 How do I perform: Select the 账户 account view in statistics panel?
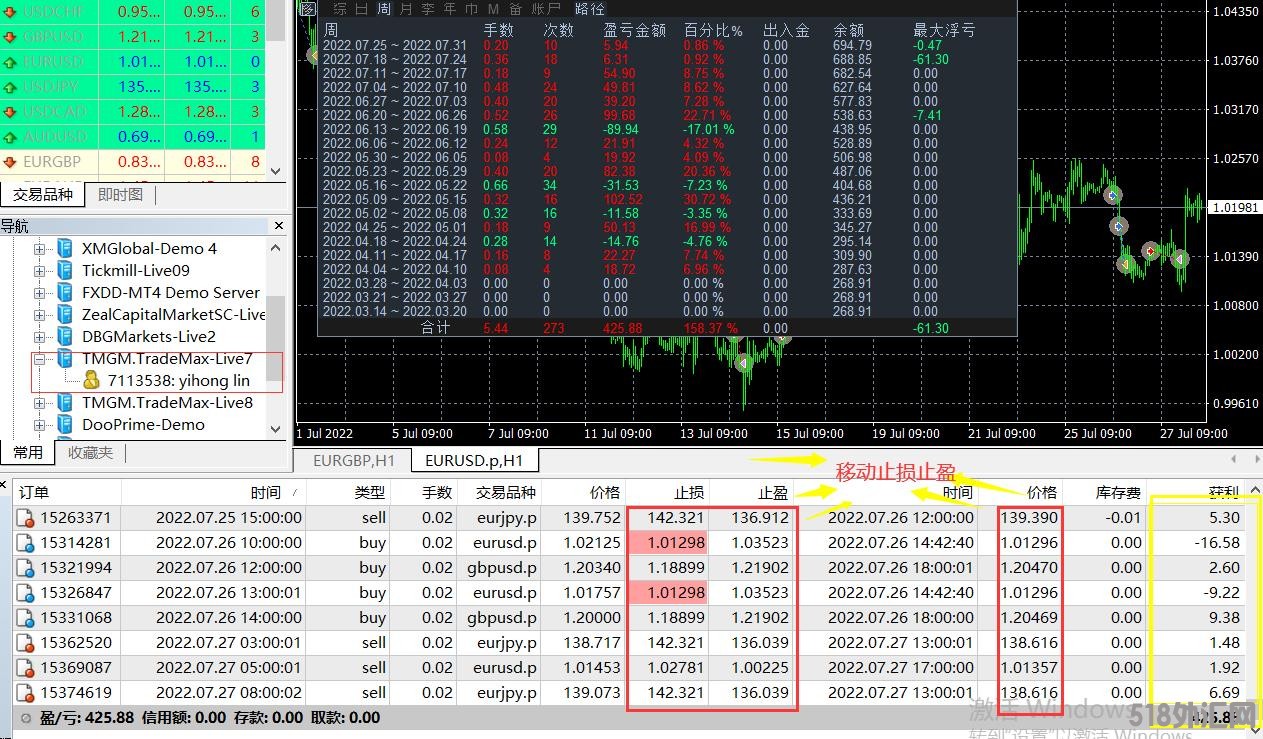[545, 9]
